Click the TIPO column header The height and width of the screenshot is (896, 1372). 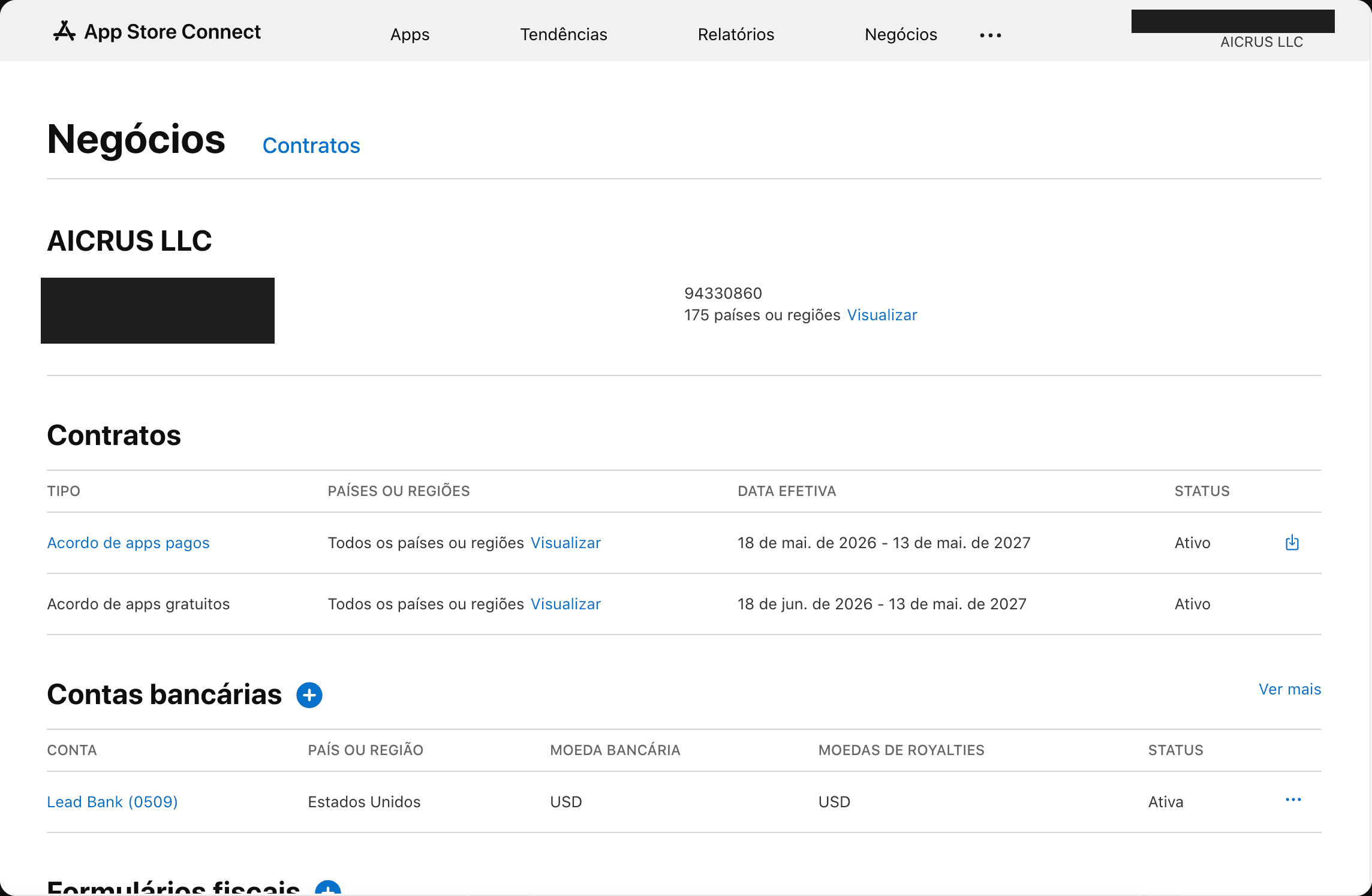click(64, 491)
